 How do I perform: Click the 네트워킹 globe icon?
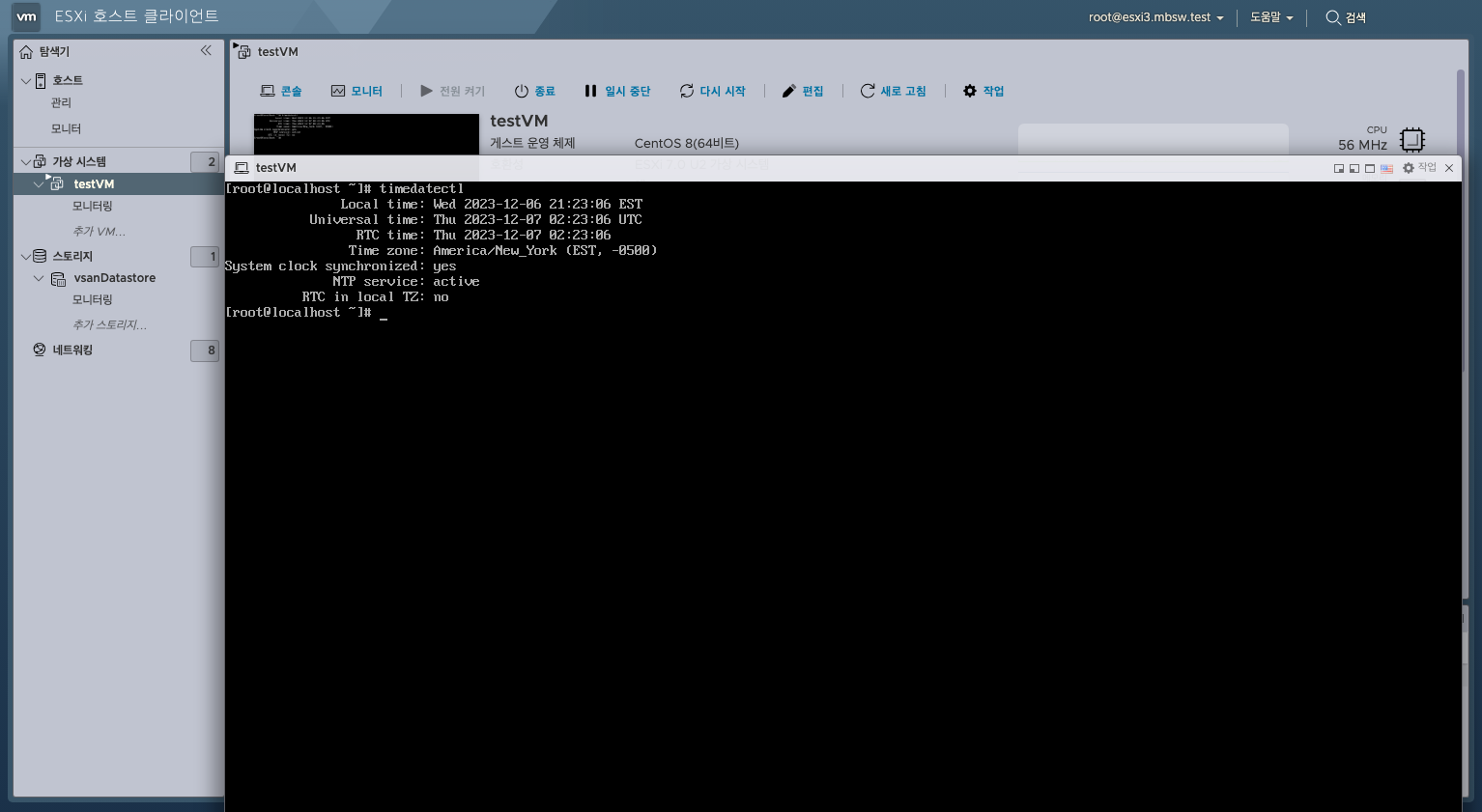[x=40, y=350]
